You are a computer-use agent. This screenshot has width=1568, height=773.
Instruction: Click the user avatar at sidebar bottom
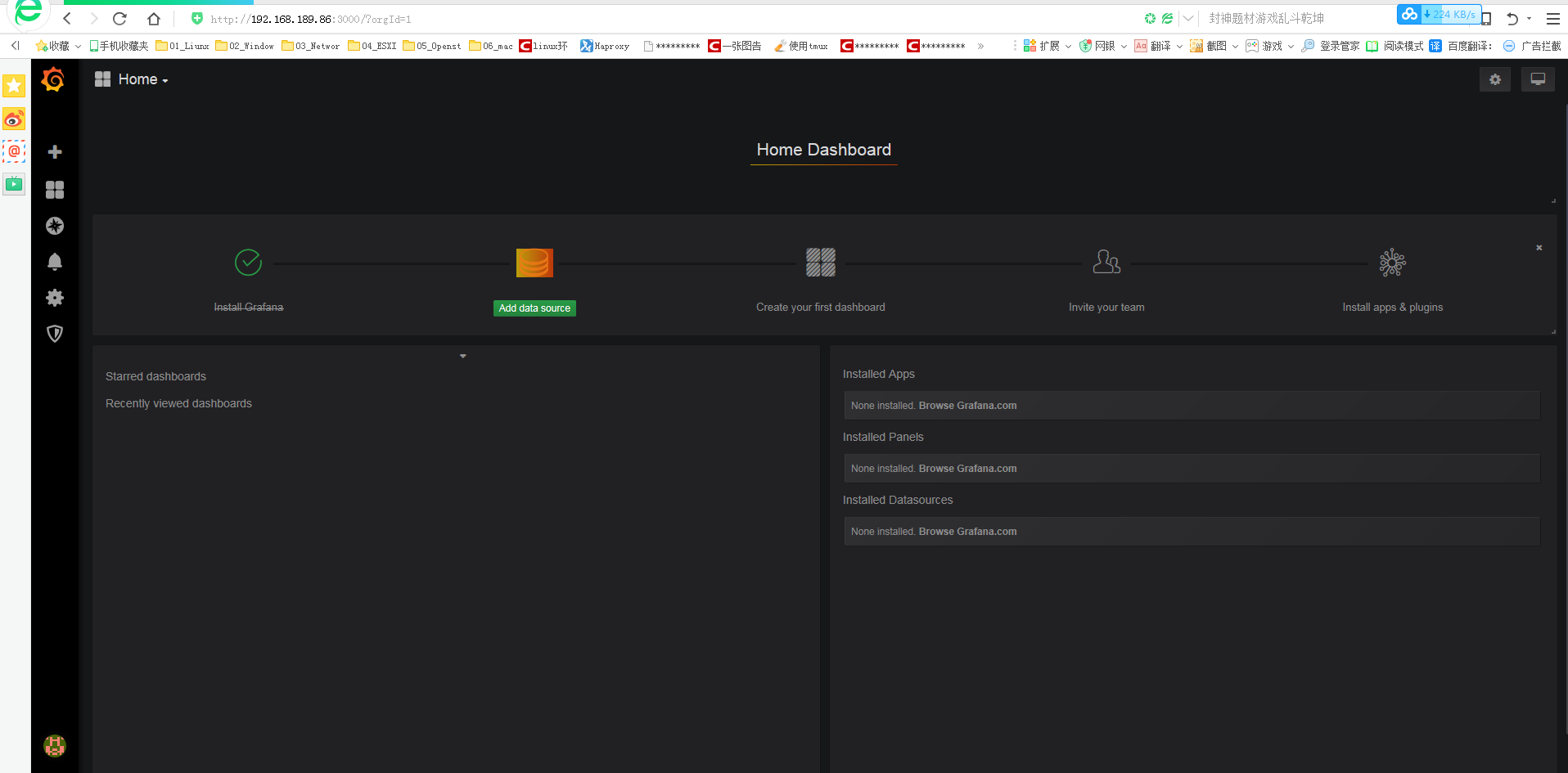coord(55,745)
